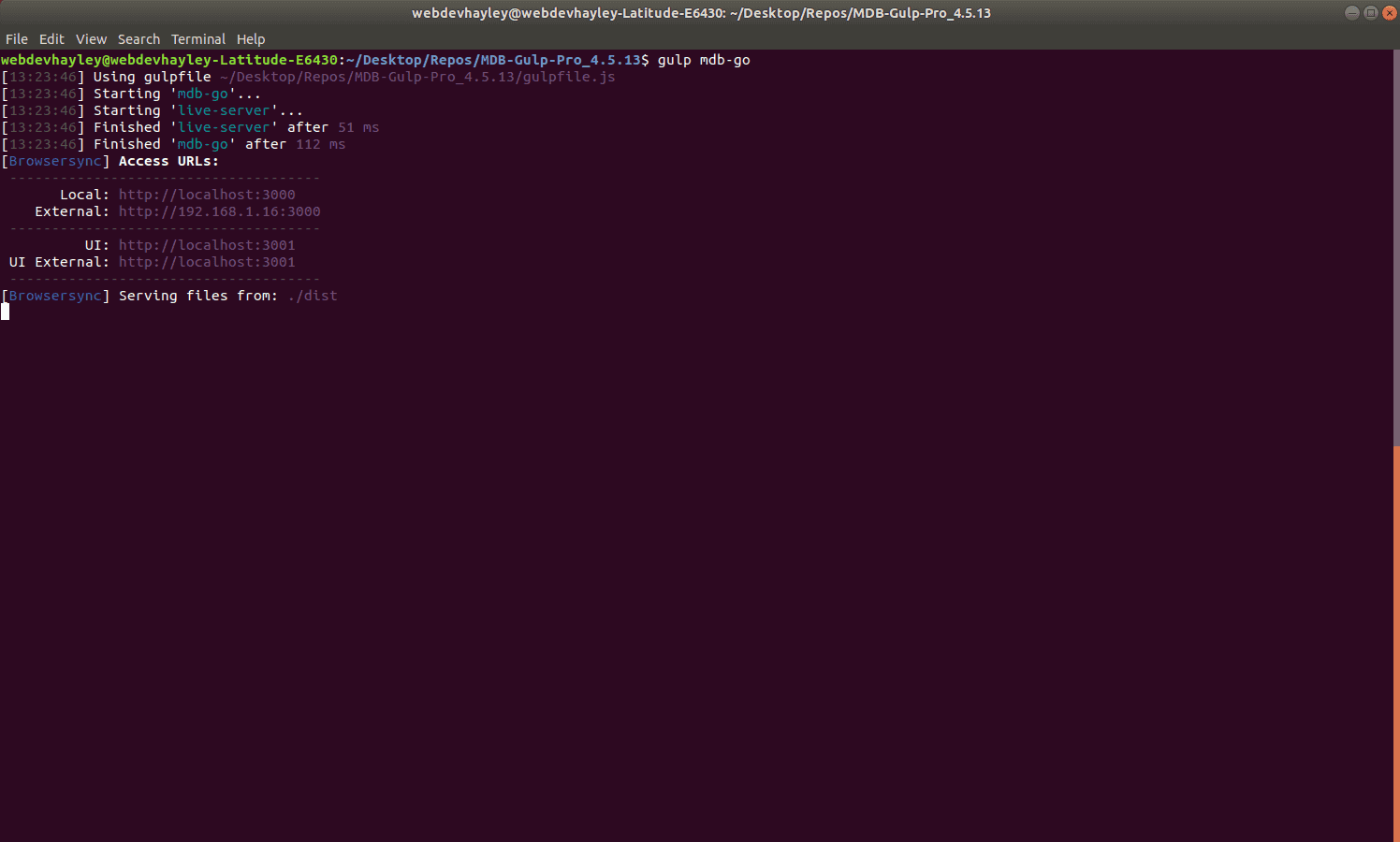Open the File menu
The width and height of the screenshot is (1400, 842).
tap(17, 39)
